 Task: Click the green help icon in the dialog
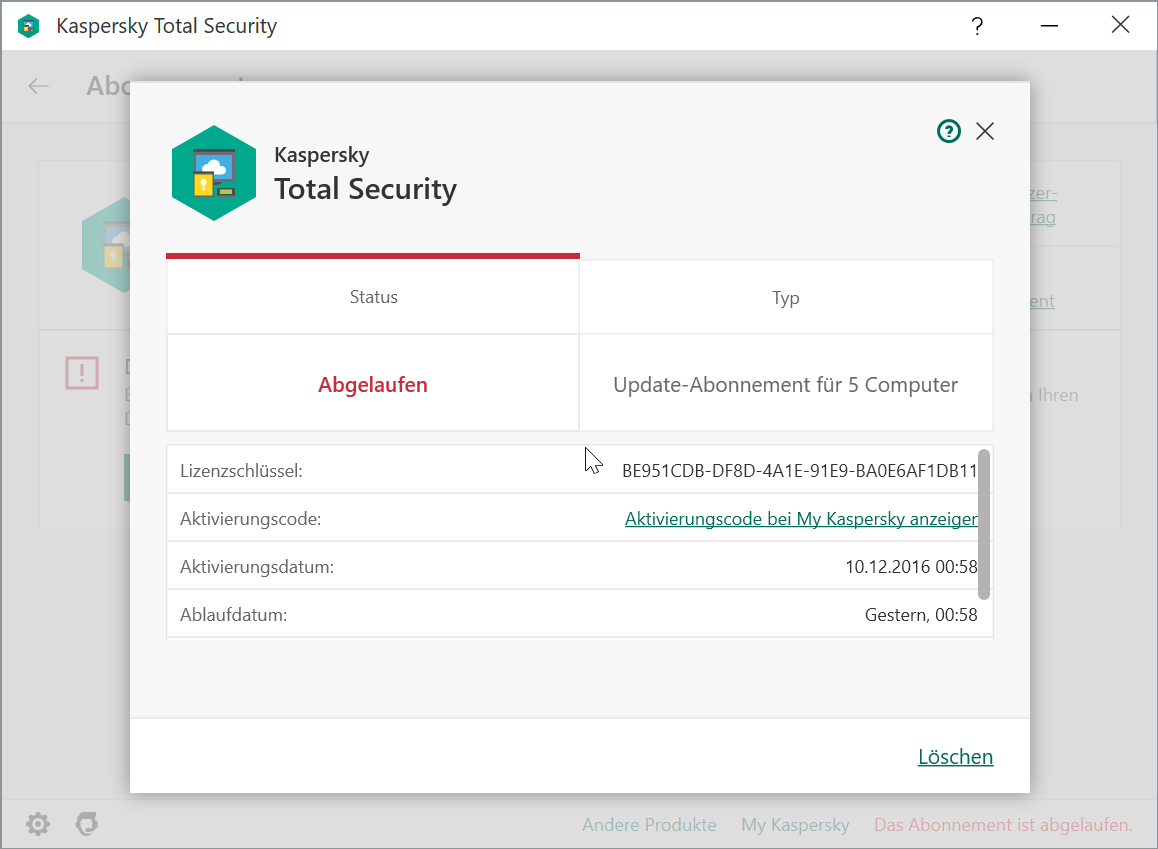[948, 131]
